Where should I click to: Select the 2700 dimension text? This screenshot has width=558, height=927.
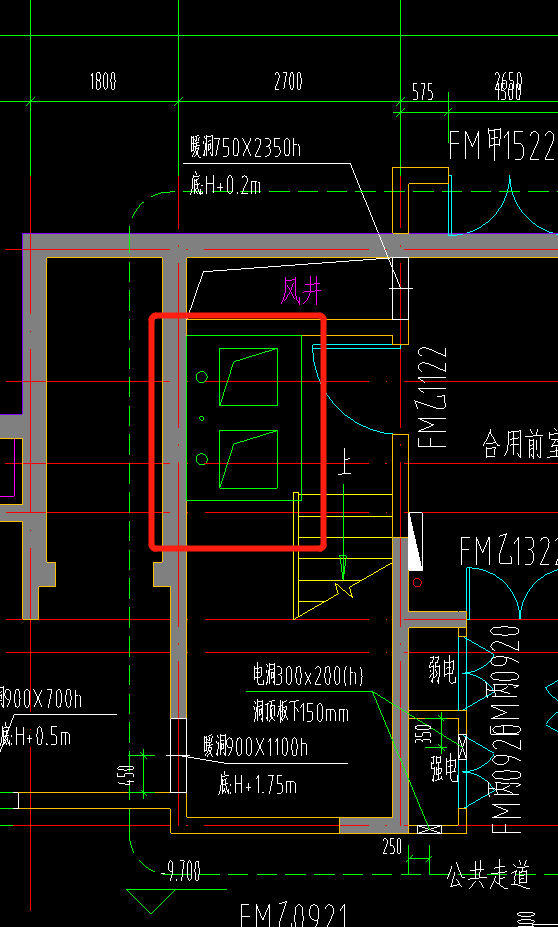[288, 82]
